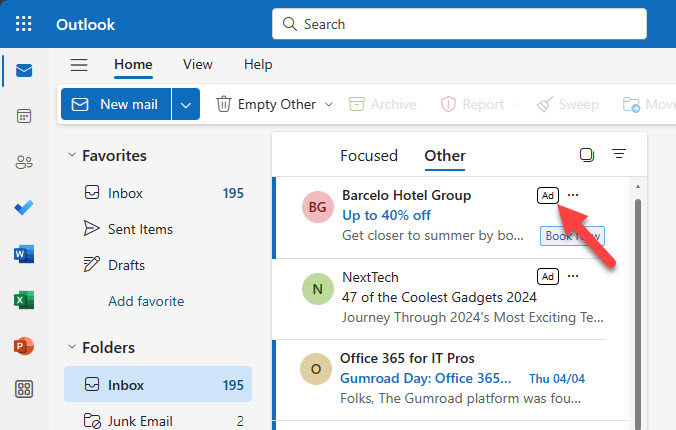Click the message list scrollbar thumb
The image size is (676, 430).
point(638,314)
